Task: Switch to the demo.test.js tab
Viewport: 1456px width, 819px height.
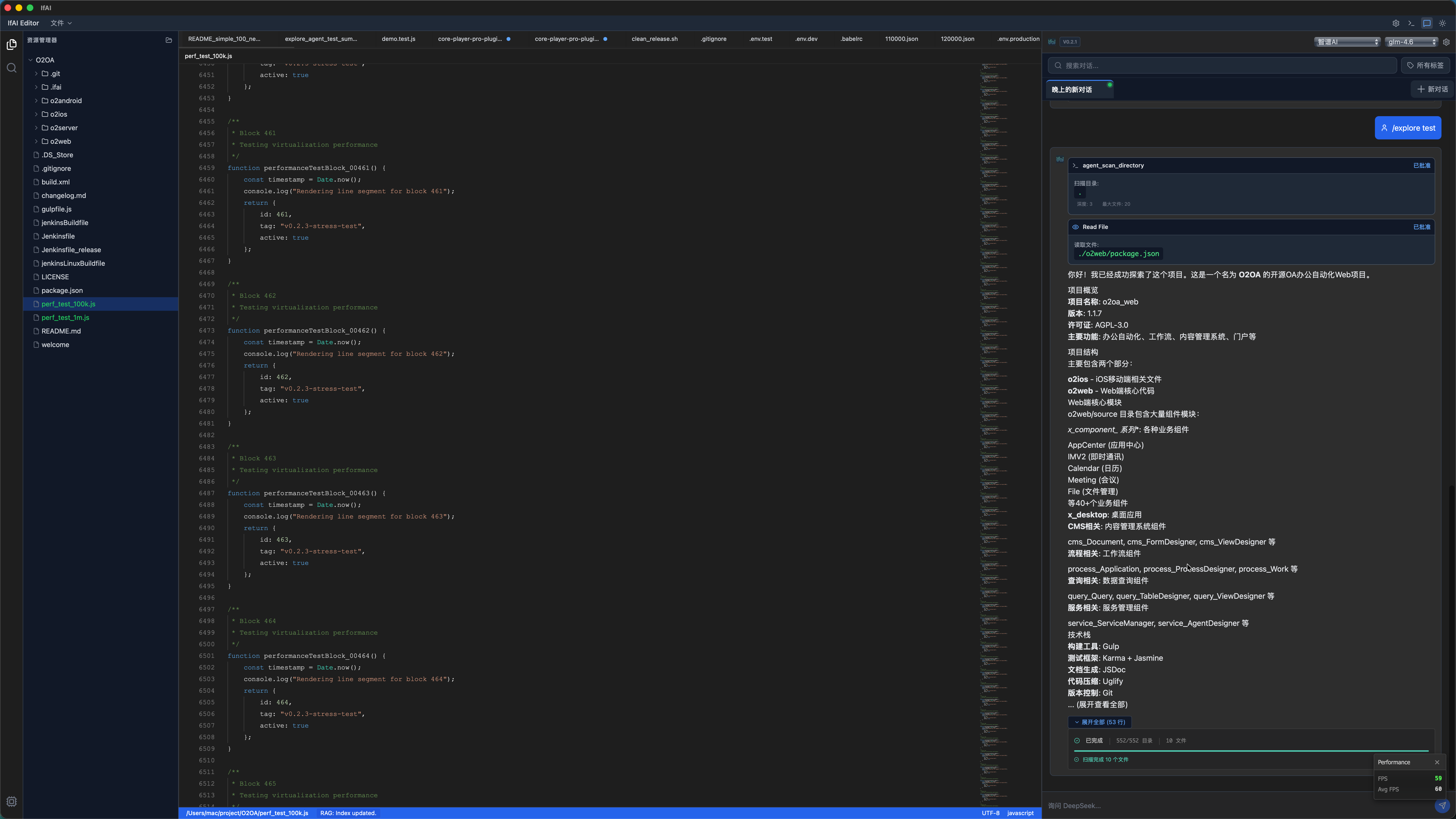Action: (398, 39)
